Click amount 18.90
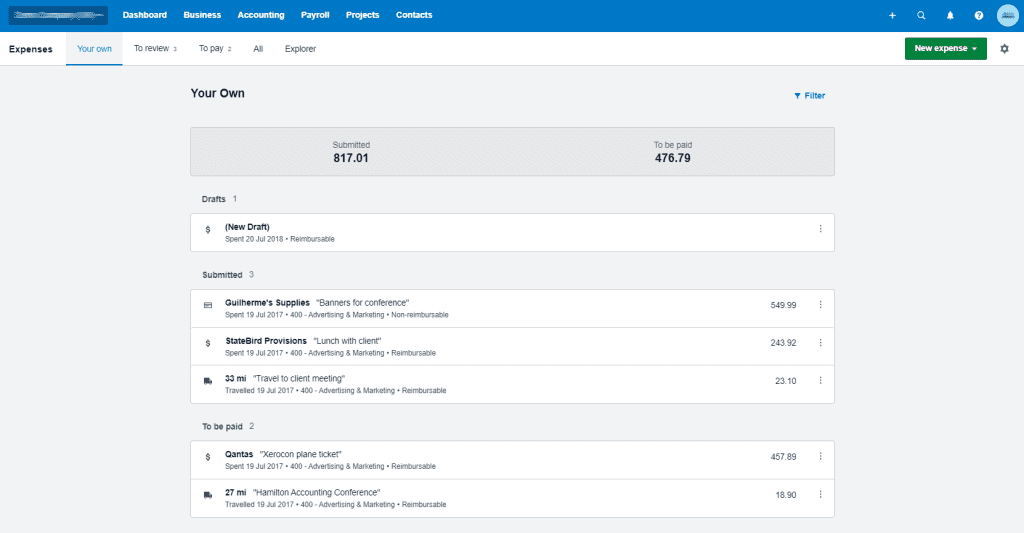 click(786, 495)
